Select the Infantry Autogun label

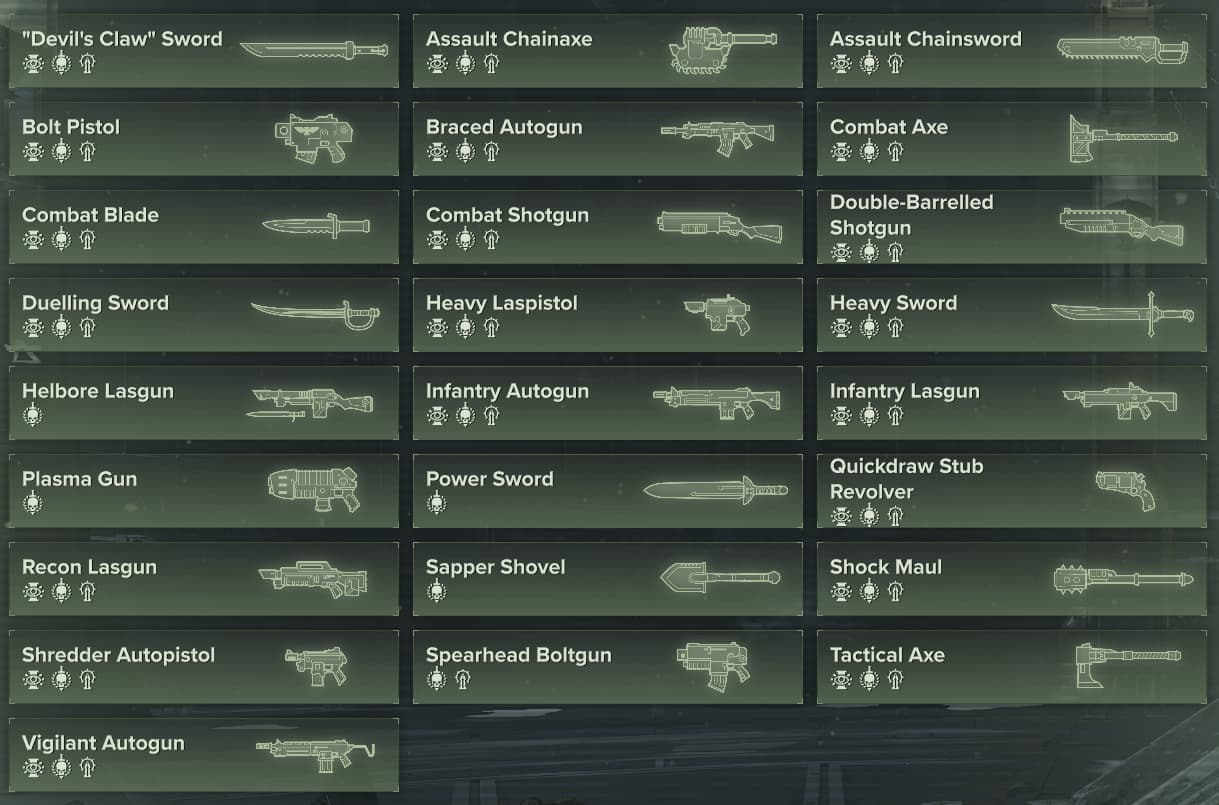[507, 391]
